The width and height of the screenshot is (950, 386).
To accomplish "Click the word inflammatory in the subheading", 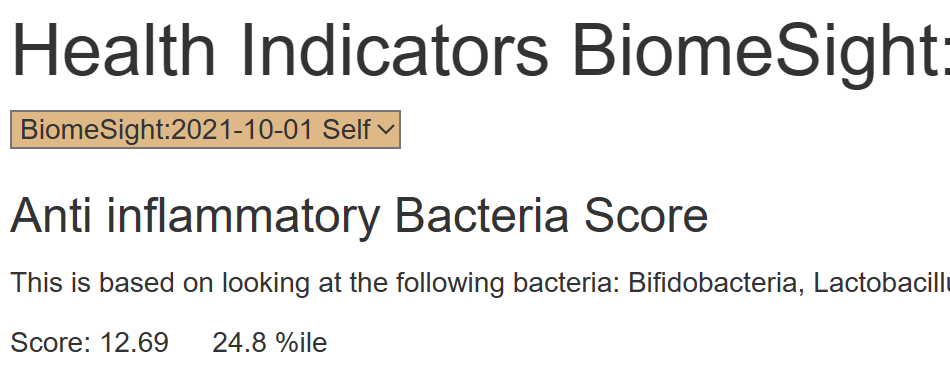I will click(x=243, y=216).
